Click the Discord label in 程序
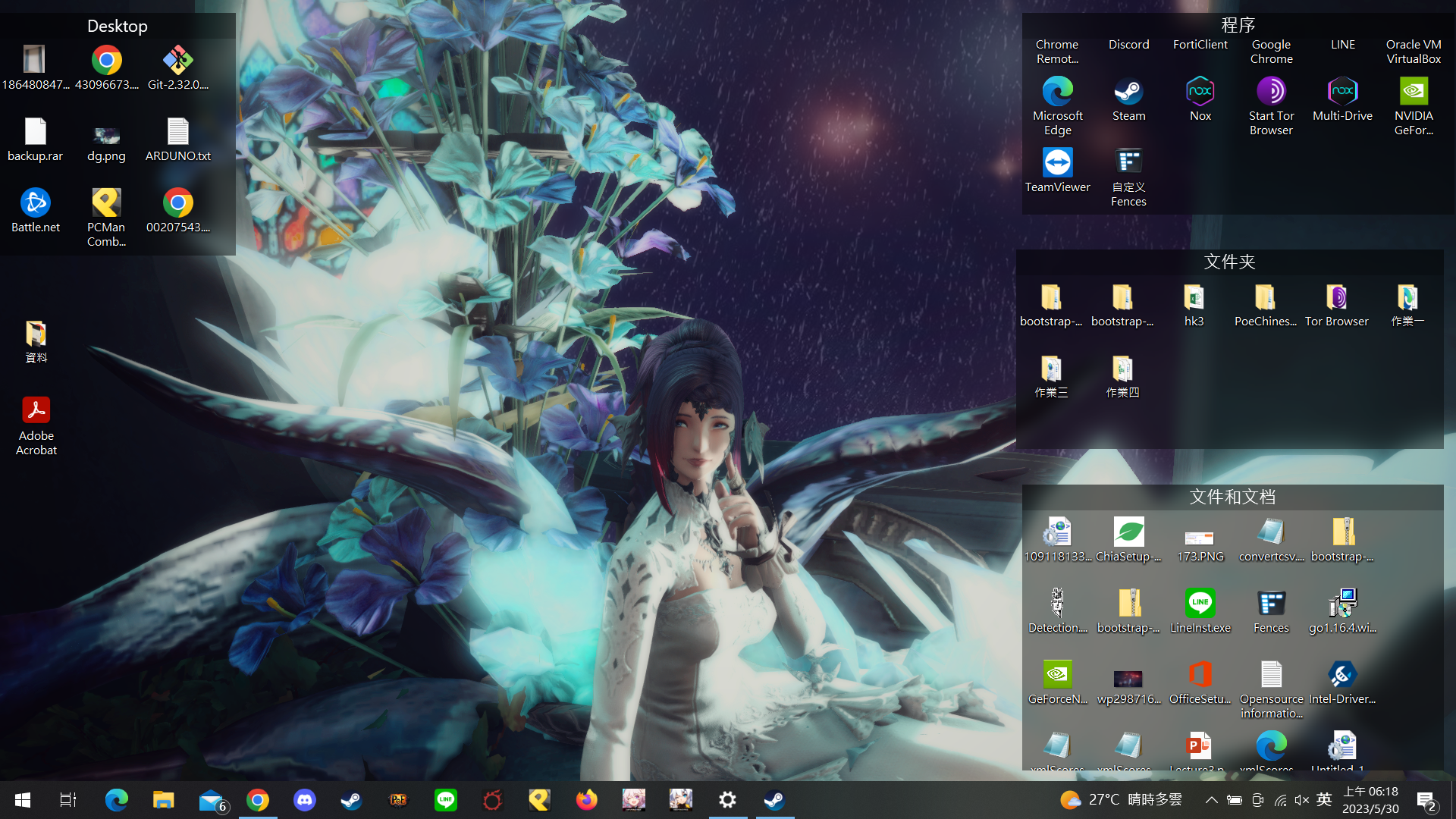The width and height of the screenshot is (1456, 819). point(1128,45)
